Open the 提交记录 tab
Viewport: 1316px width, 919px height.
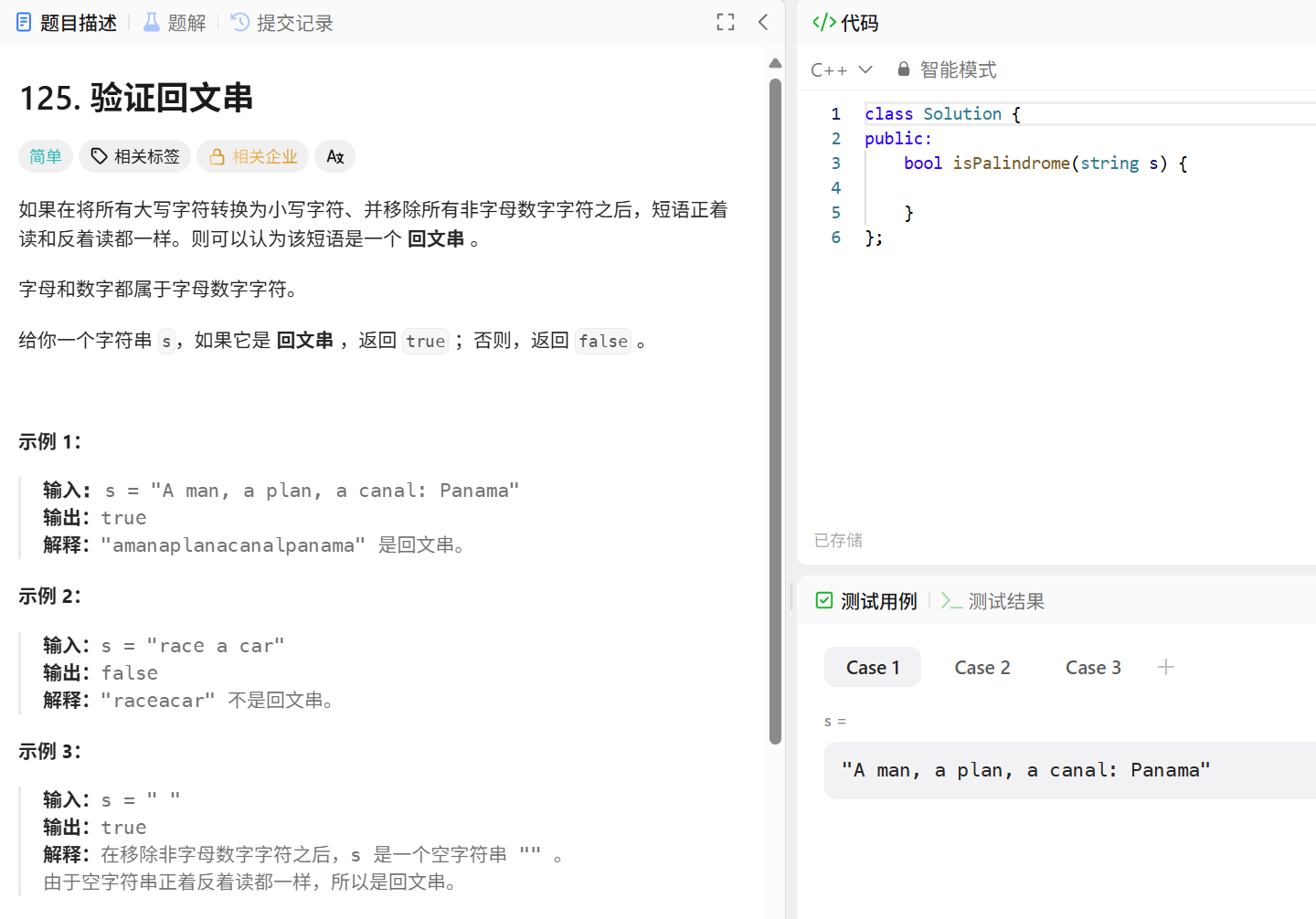281,23
